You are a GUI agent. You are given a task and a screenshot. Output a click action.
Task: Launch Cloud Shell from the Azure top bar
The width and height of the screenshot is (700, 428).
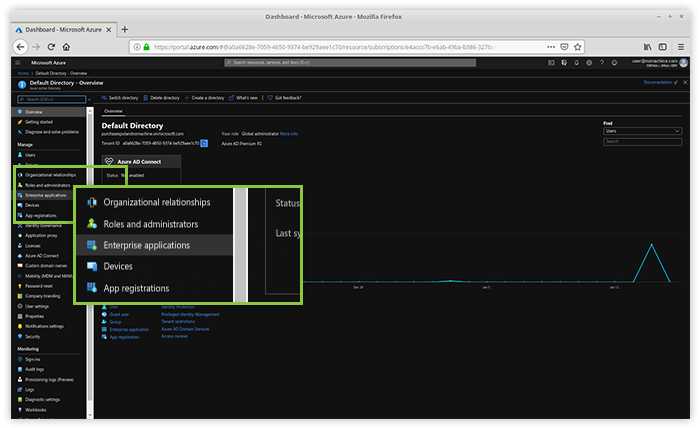(x=551, y=63)
